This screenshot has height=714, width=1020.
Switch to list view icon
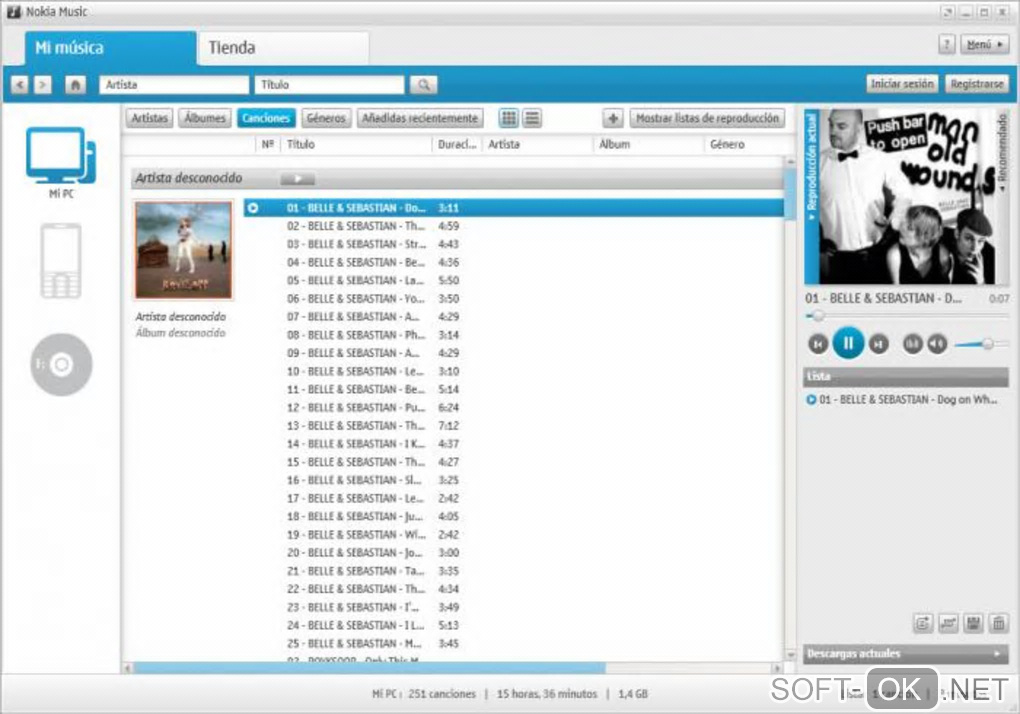click(x=532, y=118)
